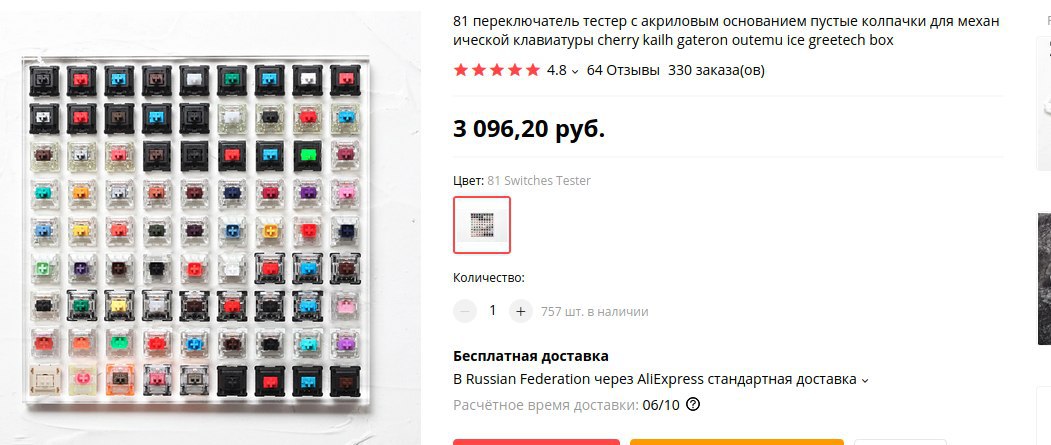Click the red buy button
The image size is (1051, 445).
536,442
